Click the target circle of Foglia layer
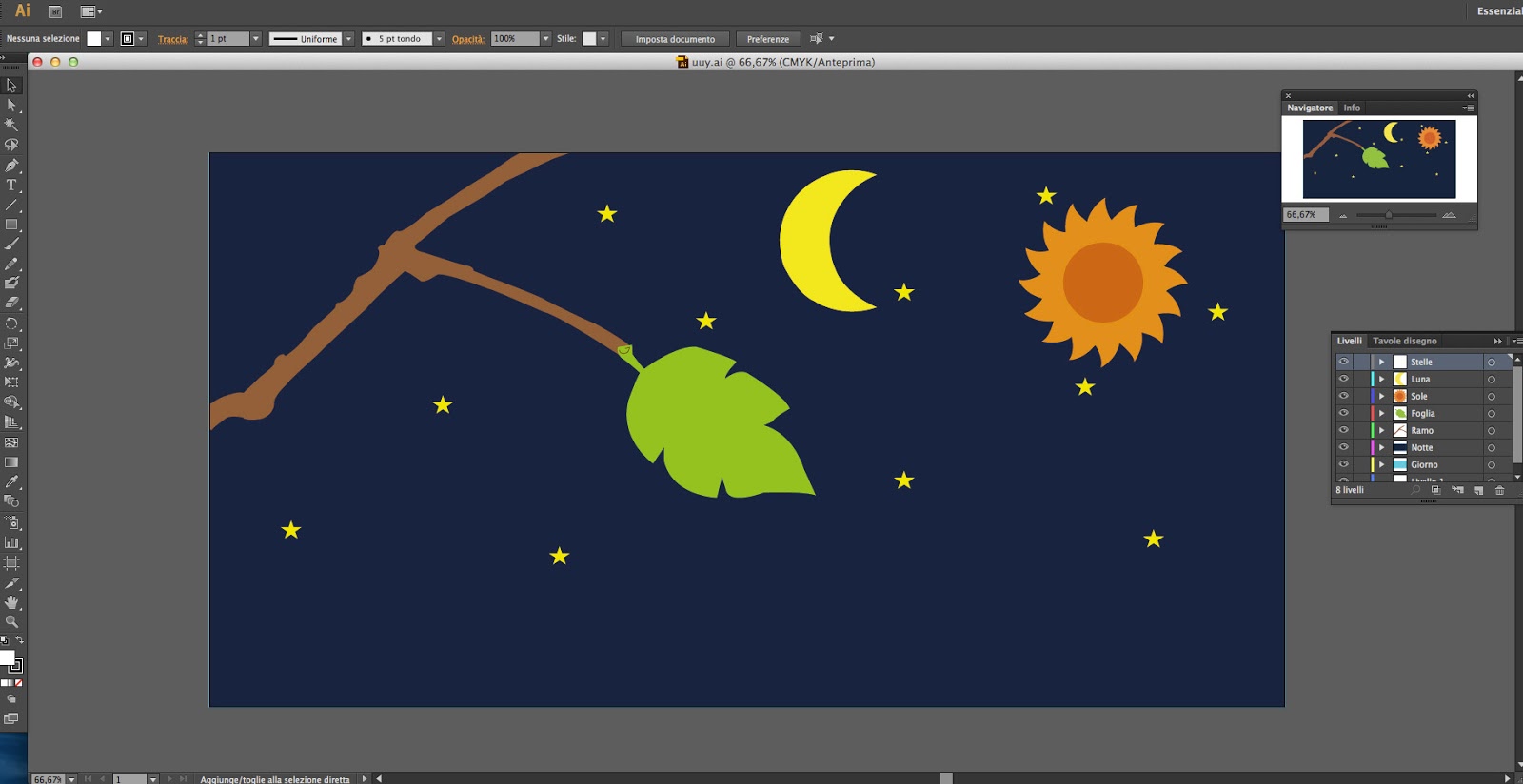Image resolution: width=1523 pixels, height=784 pixels. click(1492, 414)
